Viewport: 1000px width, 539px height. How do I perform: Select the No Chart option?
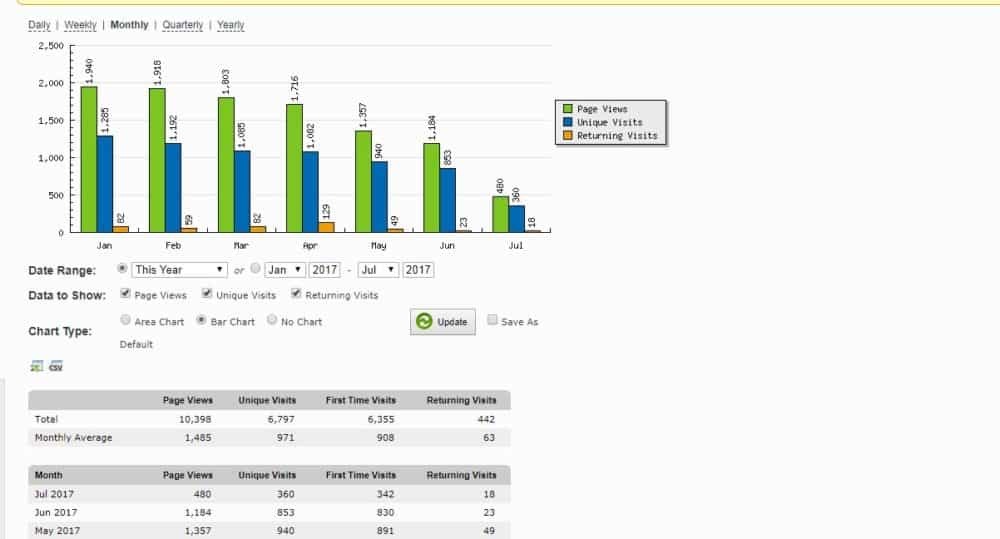(x=272, y=321)
